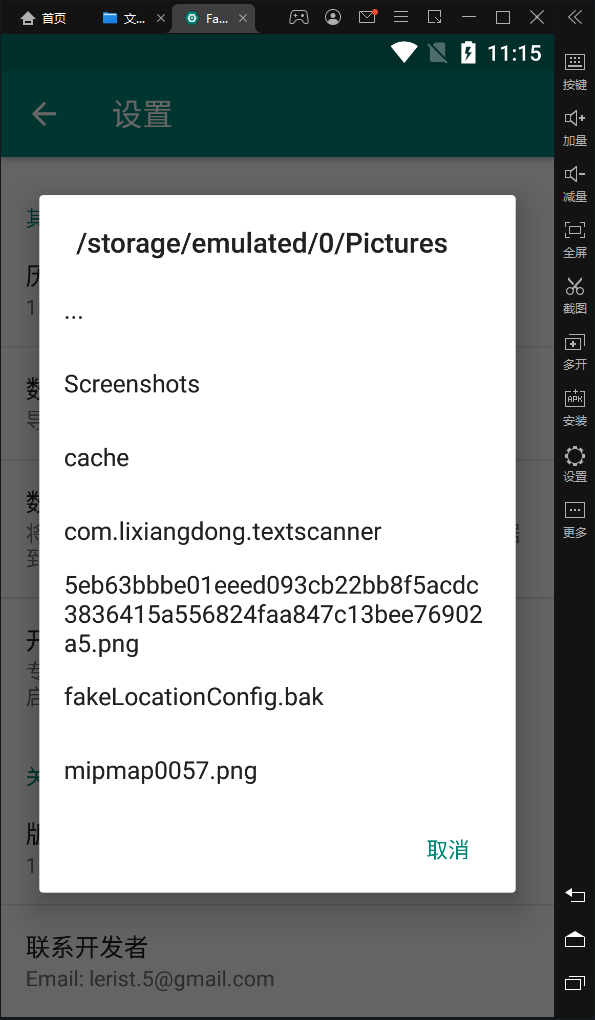Open the emulator hamburger menu in title bar
This screenshot has width=595, height=1020.
(x=401, y=17)
